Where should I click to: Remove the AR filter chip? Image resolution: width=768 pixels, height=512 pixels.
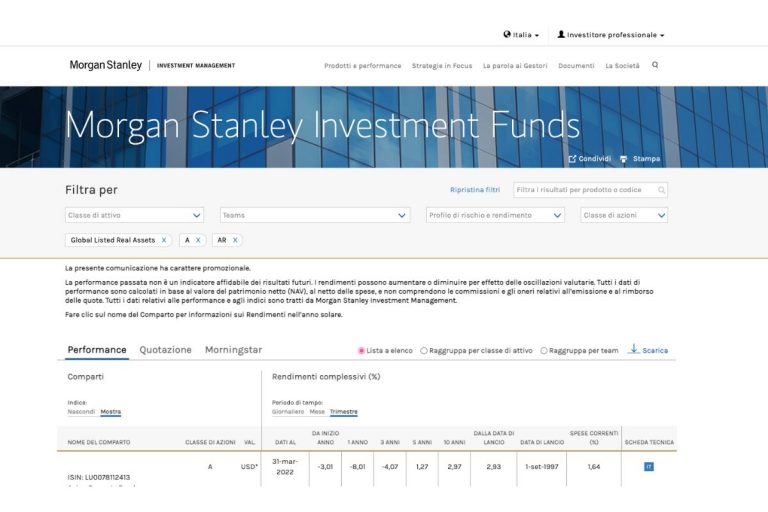(235, 240)
